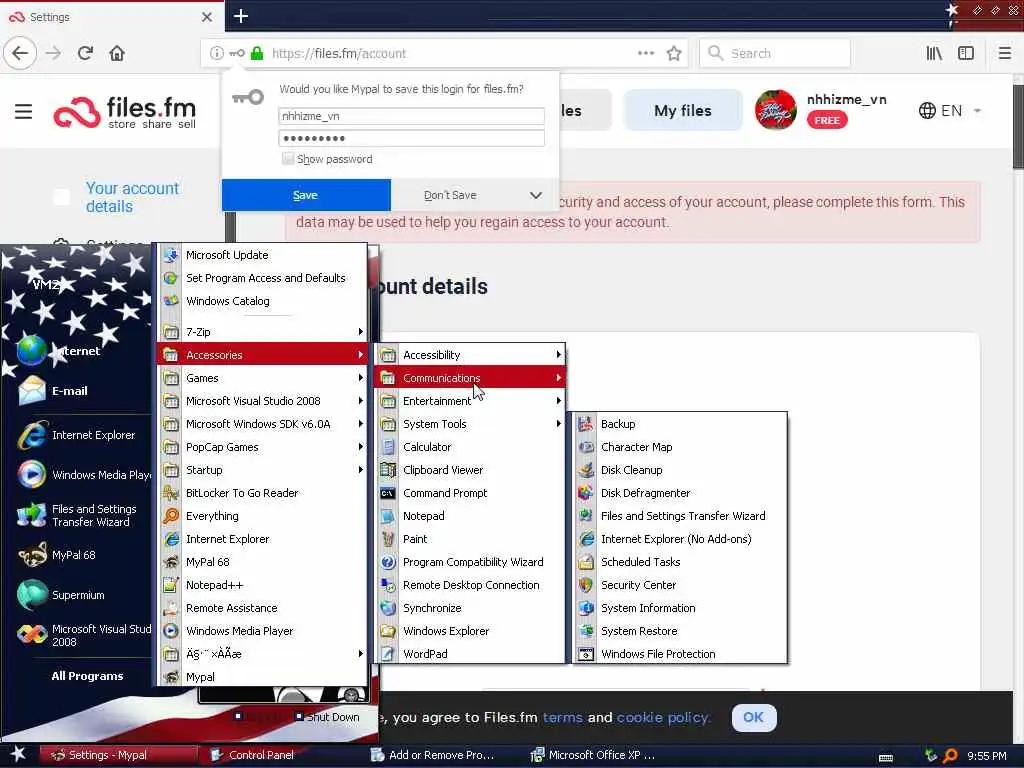This screenshot has height=768, width=1024.
Task: Open System Tools menu entry
Action: coord(470,424)
